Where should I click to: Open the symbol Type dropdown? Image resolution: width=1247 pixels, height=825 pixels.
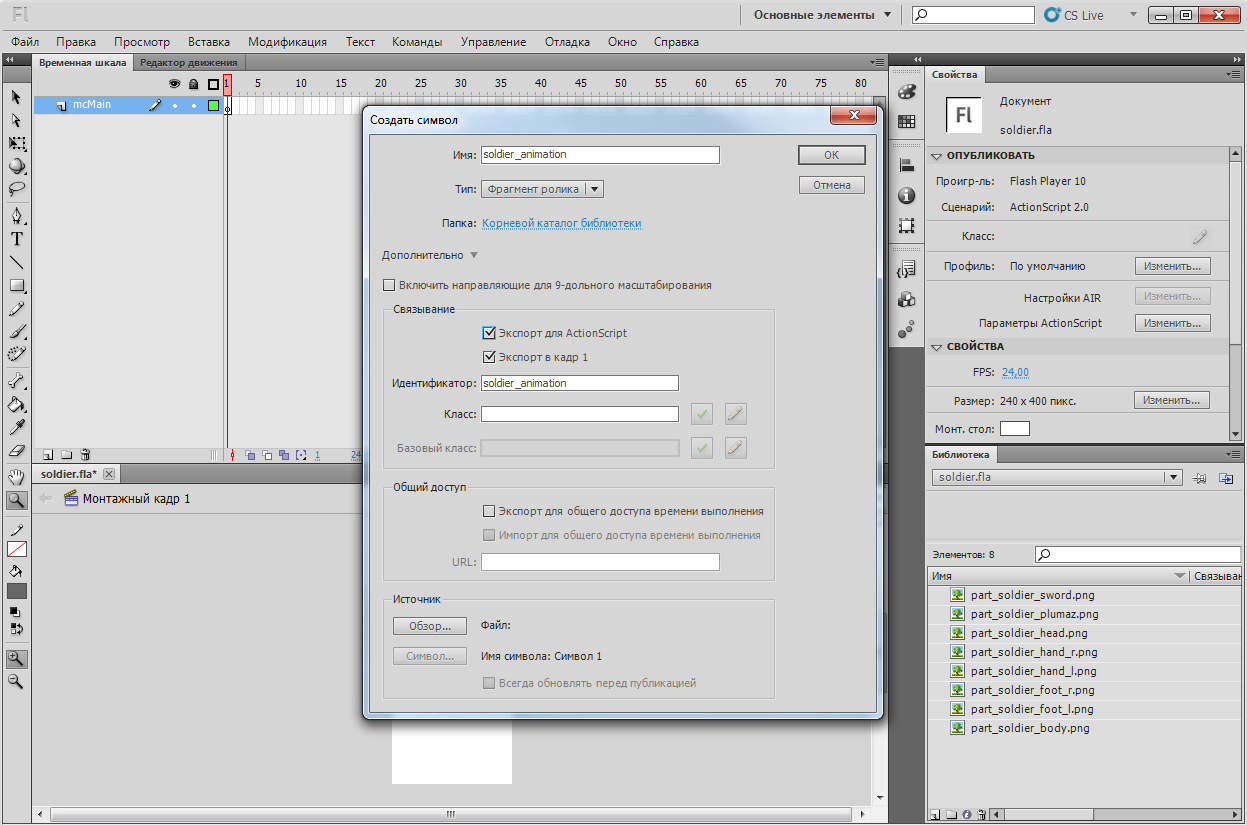pos(593,189)
